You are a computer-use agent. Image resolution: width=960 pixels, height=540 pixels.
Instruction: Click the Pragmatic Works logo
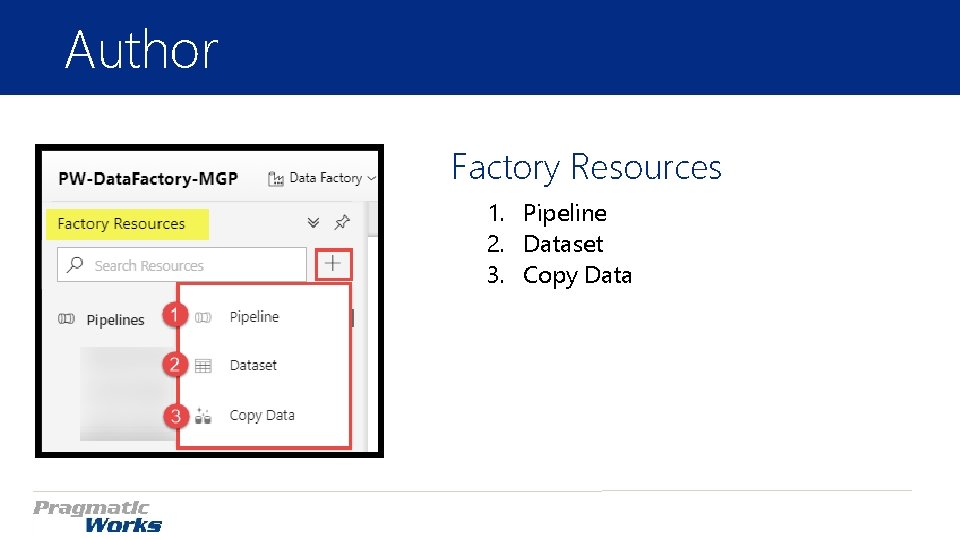[97, 516]
